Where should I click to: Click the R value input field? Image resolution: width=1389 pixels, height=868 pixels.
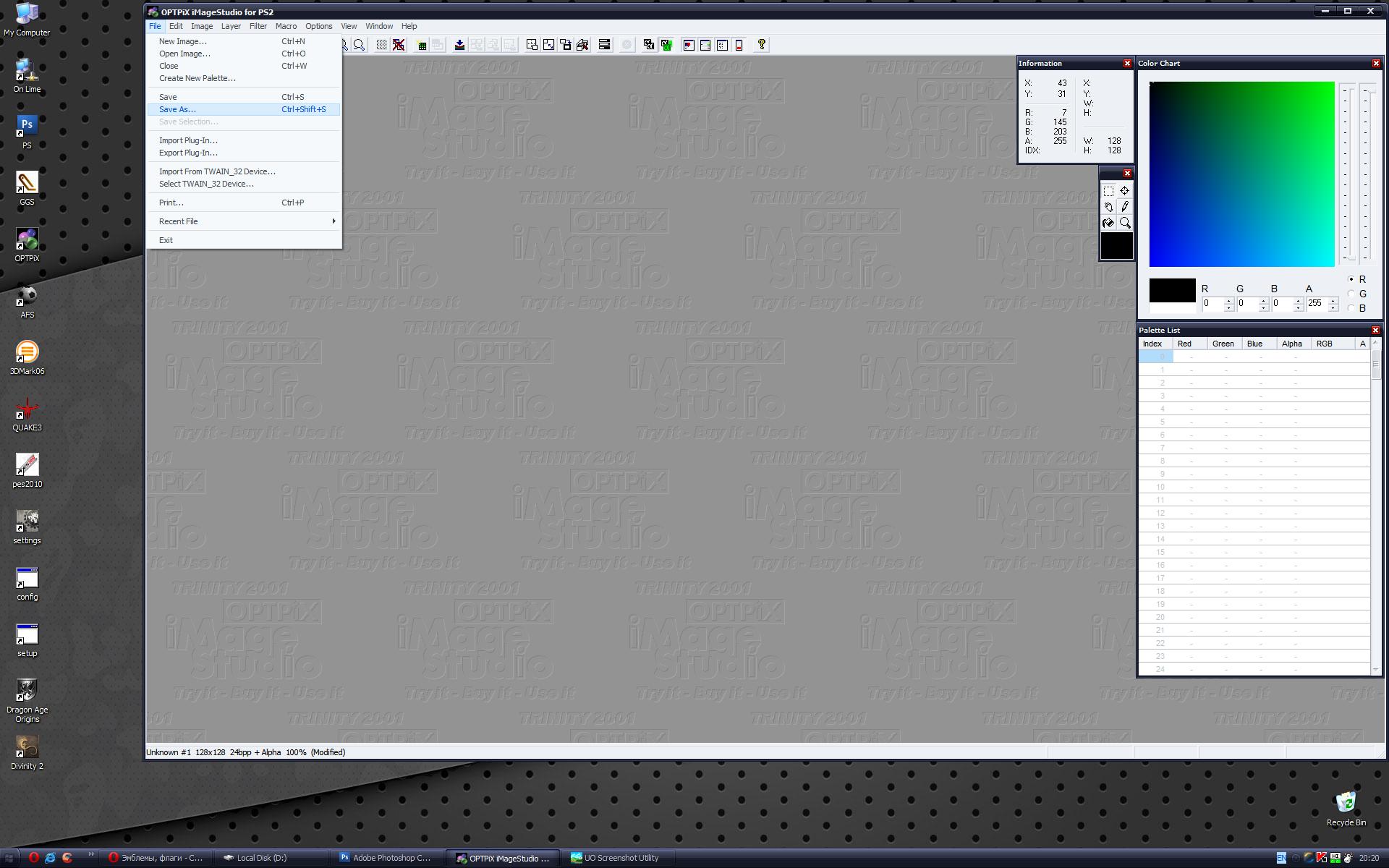(x=1212, y=304)
